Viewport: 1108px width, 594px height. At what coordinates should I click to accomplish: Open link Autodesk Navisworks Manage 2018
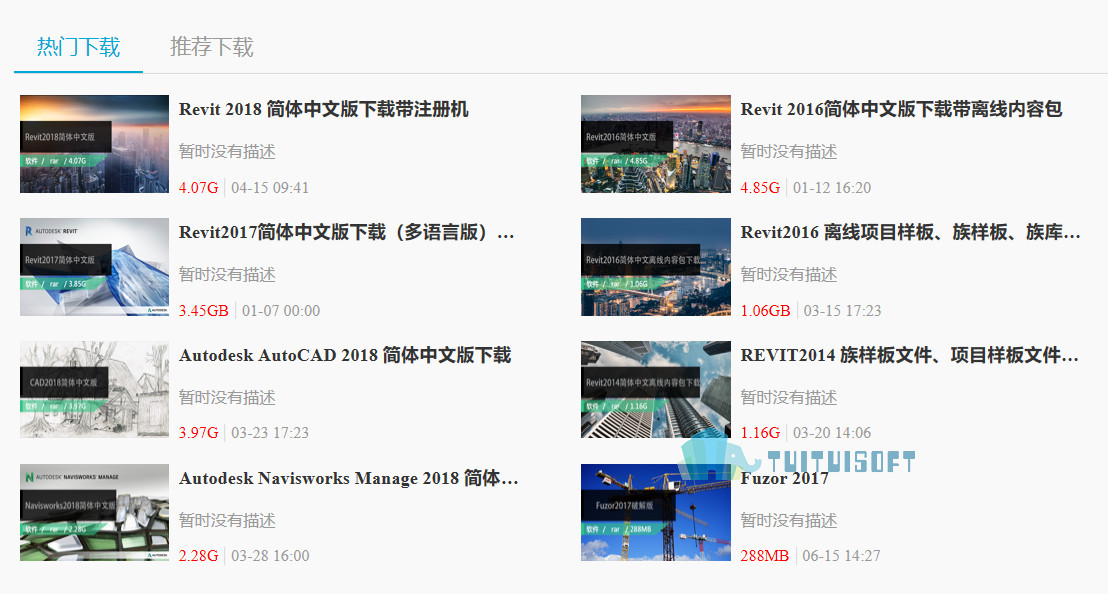point(349,478)
